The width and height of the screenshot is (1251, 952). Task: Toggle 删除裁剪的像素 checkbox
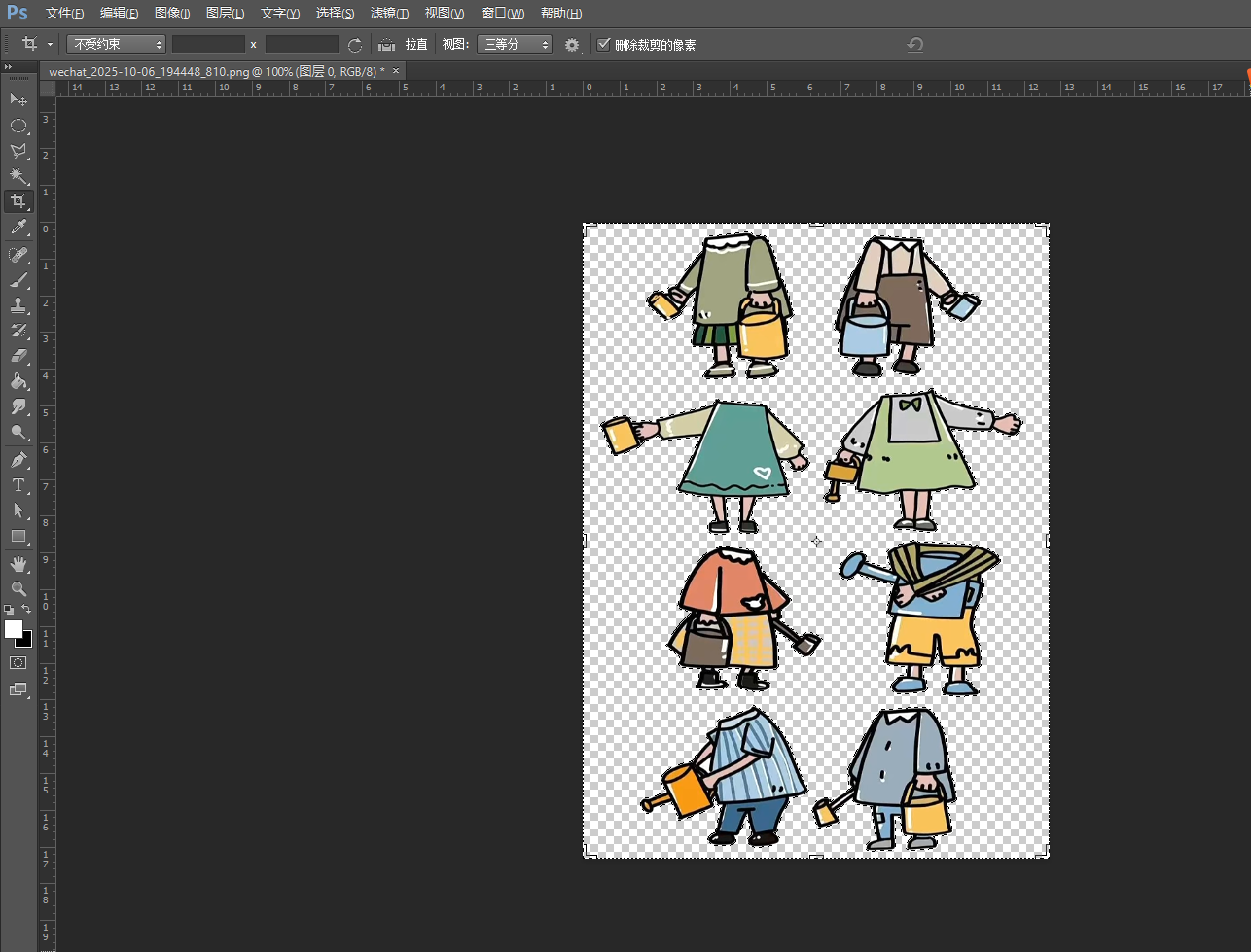point(604,44)
